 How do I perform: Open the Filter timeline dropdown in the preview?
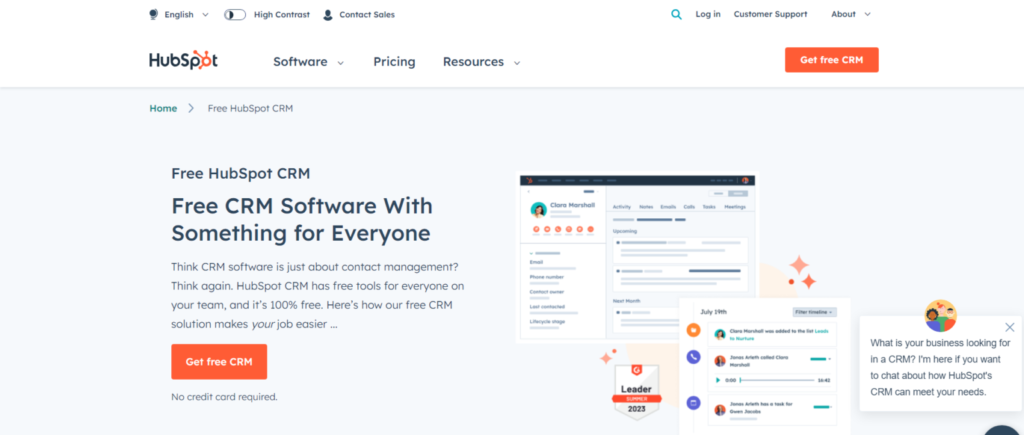814,312
